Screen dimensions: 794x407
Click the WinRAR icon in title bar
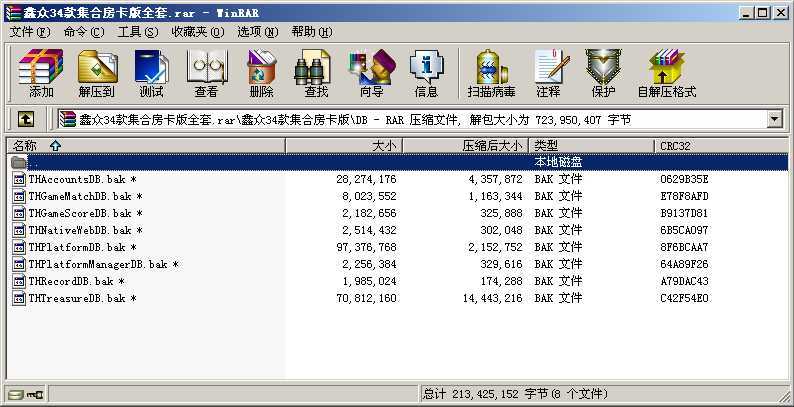pos(14,13)
